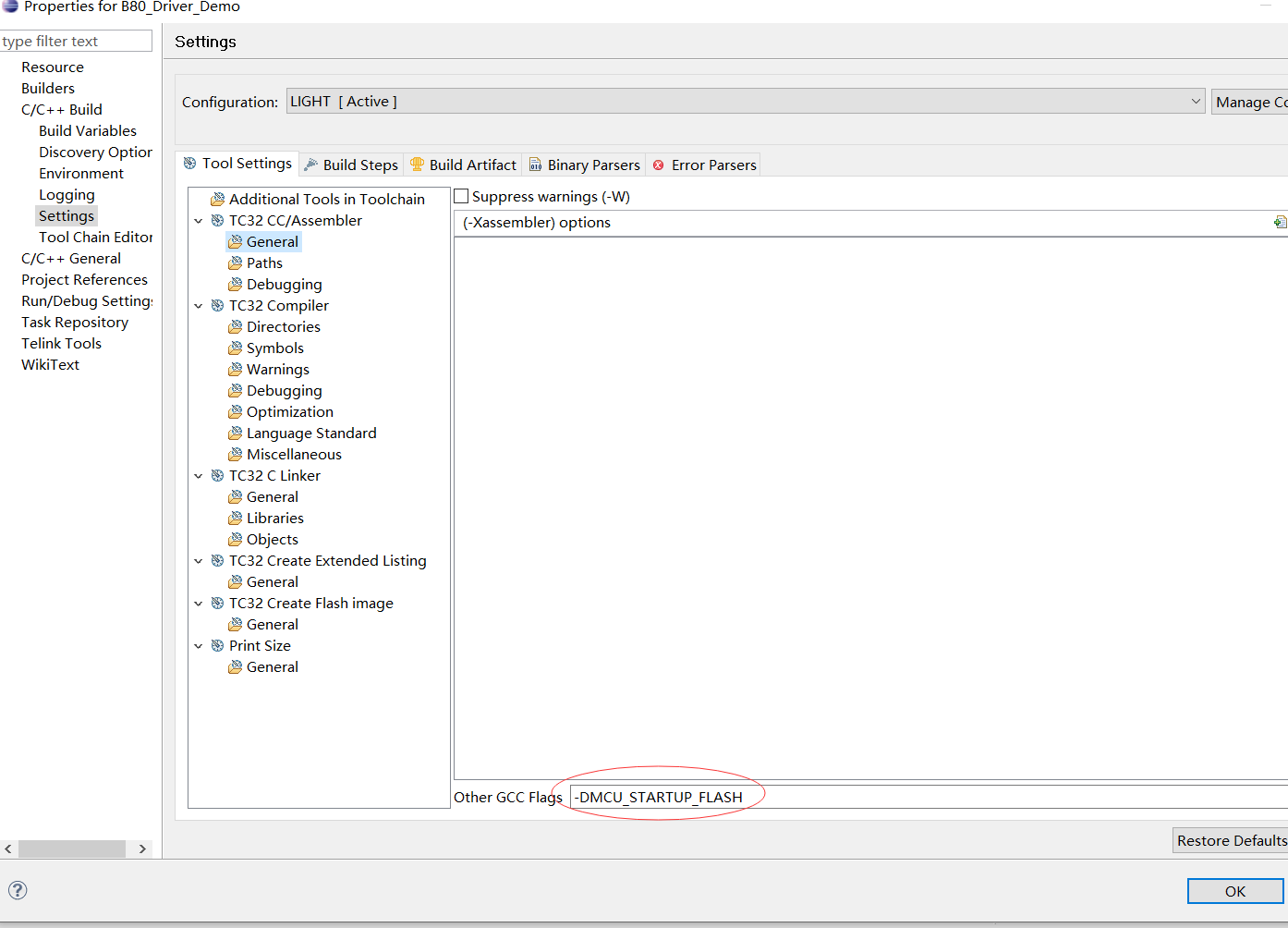Click the Miscellaneous option icon
The height and width of the screenshot is (928, 1288).
(236, 454)
